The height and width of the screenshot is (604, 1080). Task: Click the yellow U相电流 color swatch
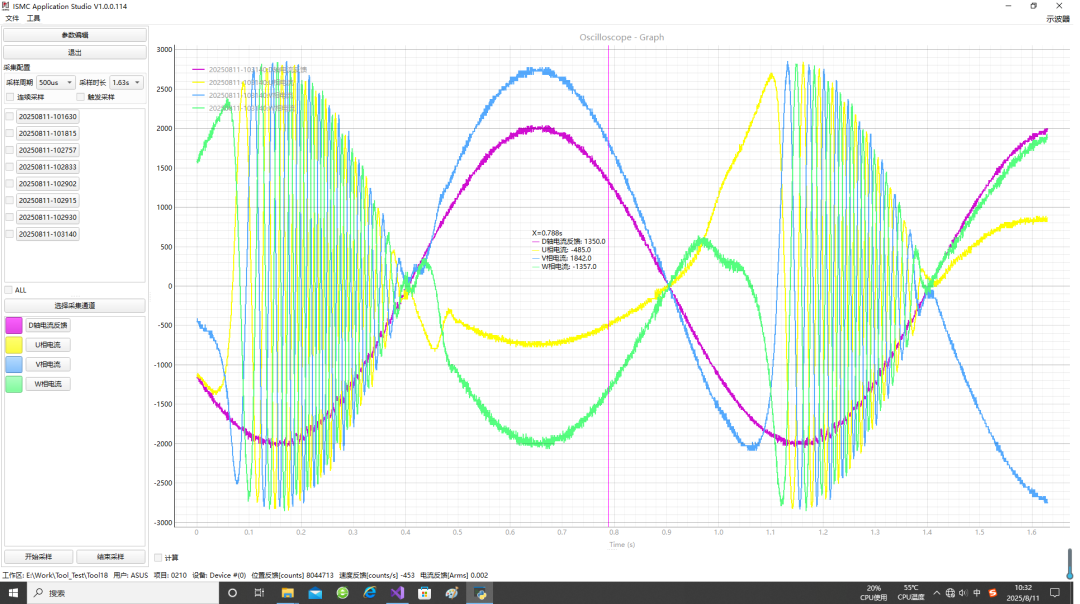click(x=14, y=345)
